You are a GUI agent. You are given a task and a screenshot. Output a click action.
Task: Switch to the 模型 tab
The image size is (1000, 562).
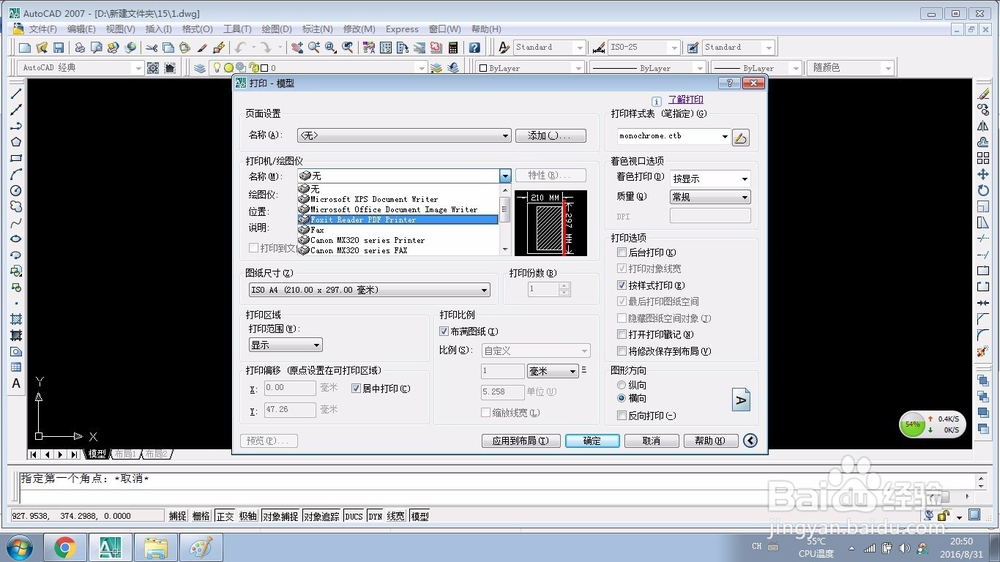click(97, 454)
